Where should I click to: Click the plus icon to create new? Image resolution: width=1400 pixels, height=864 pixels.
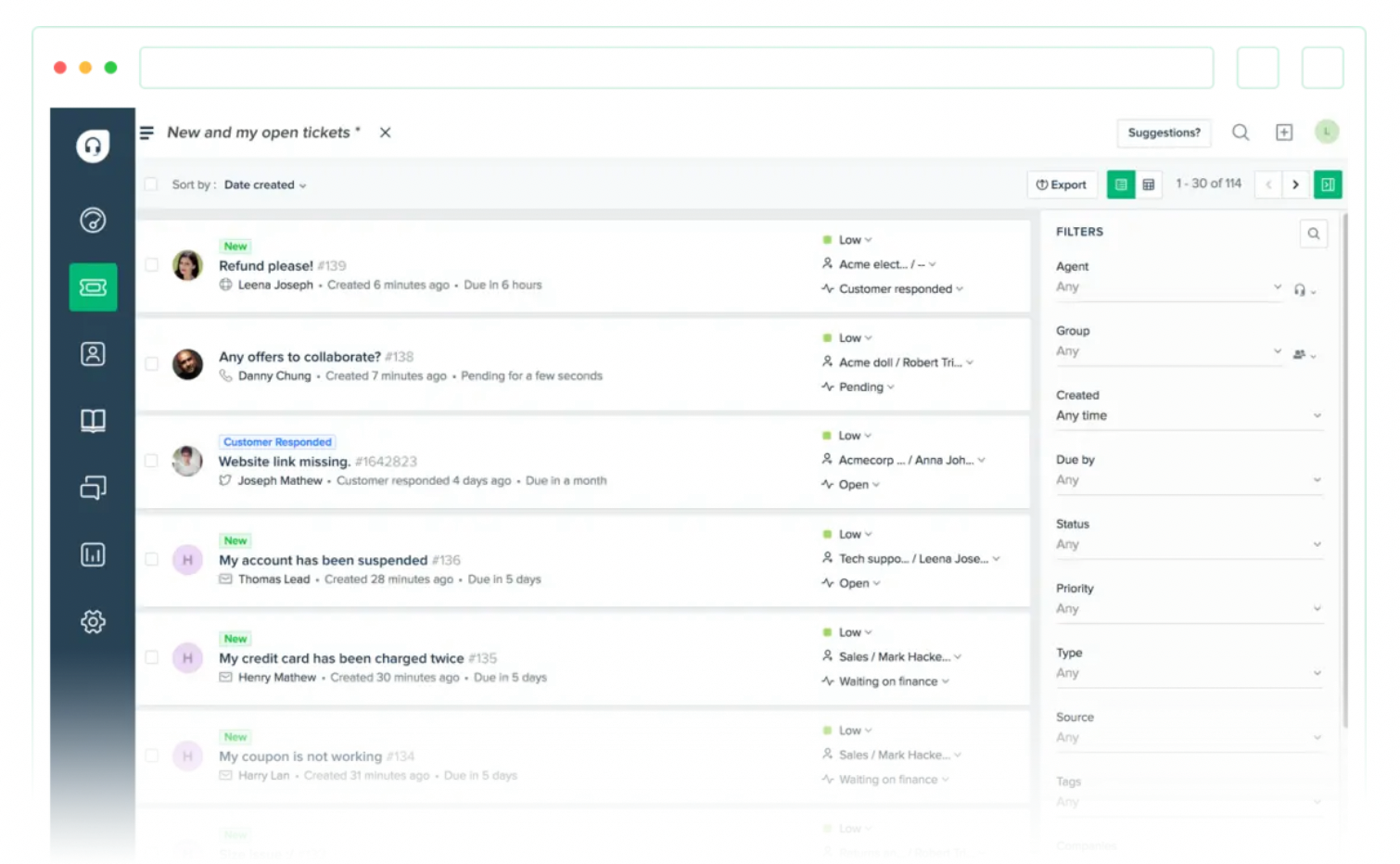(1284, 133)
